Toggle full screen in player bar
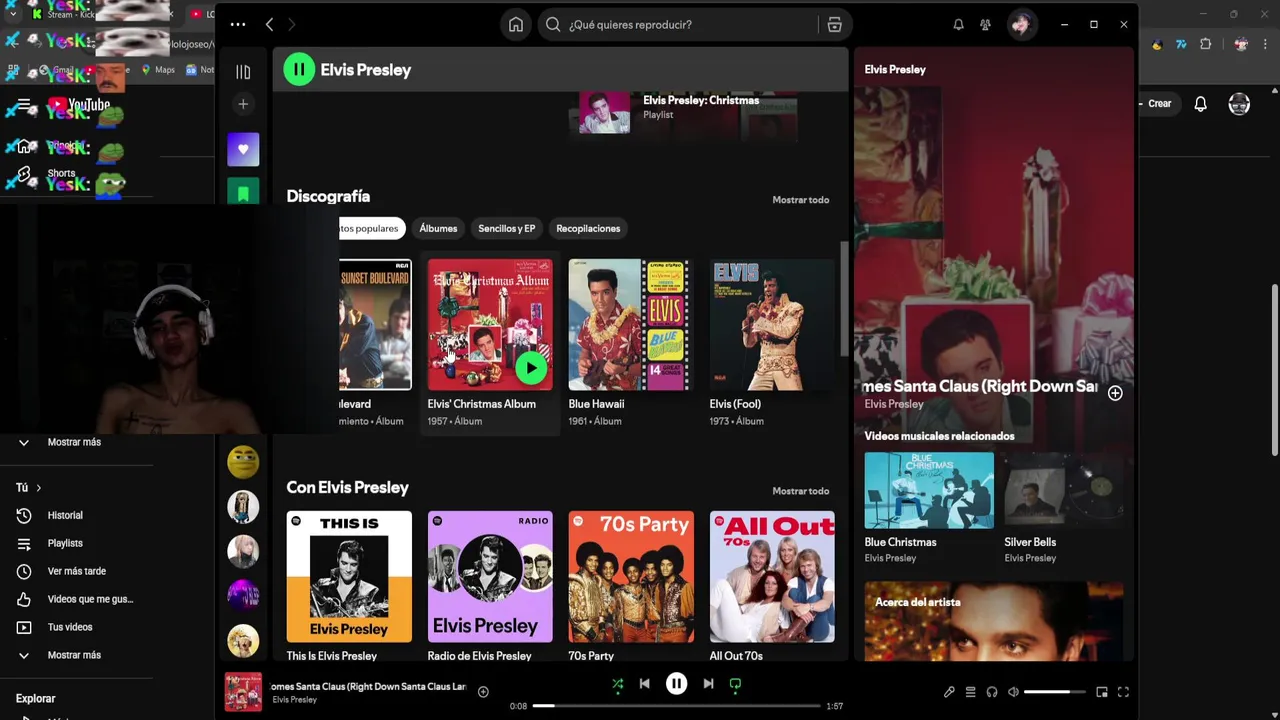 click(1123, 692)
